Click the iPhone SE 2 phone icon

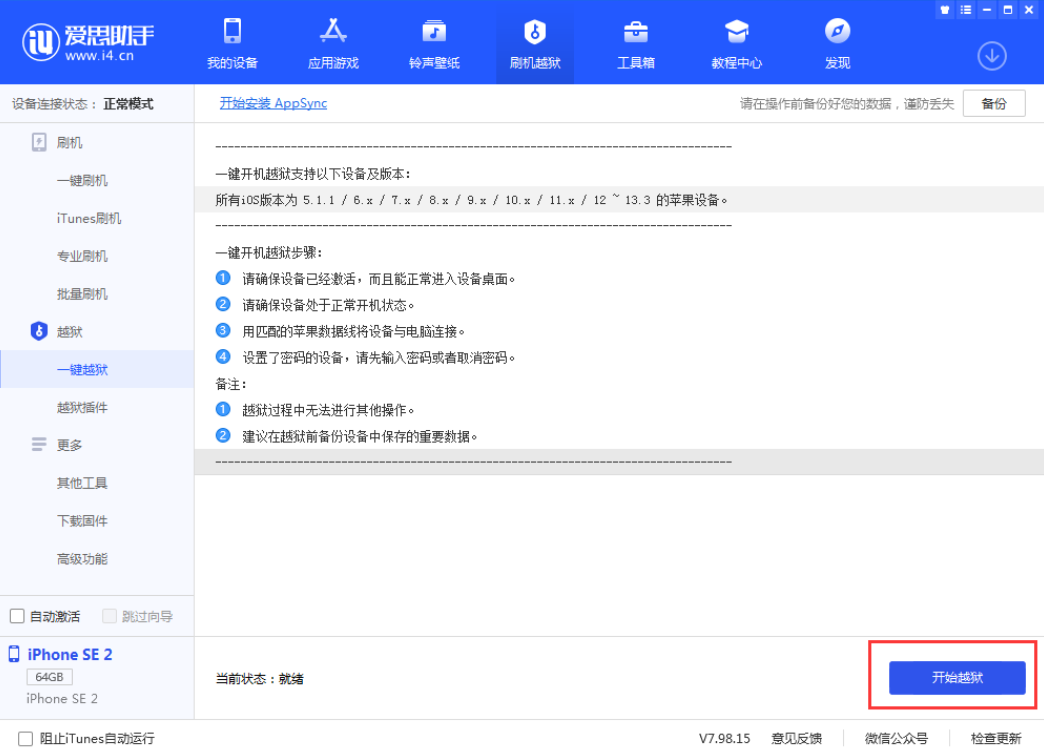pos(14,654)
